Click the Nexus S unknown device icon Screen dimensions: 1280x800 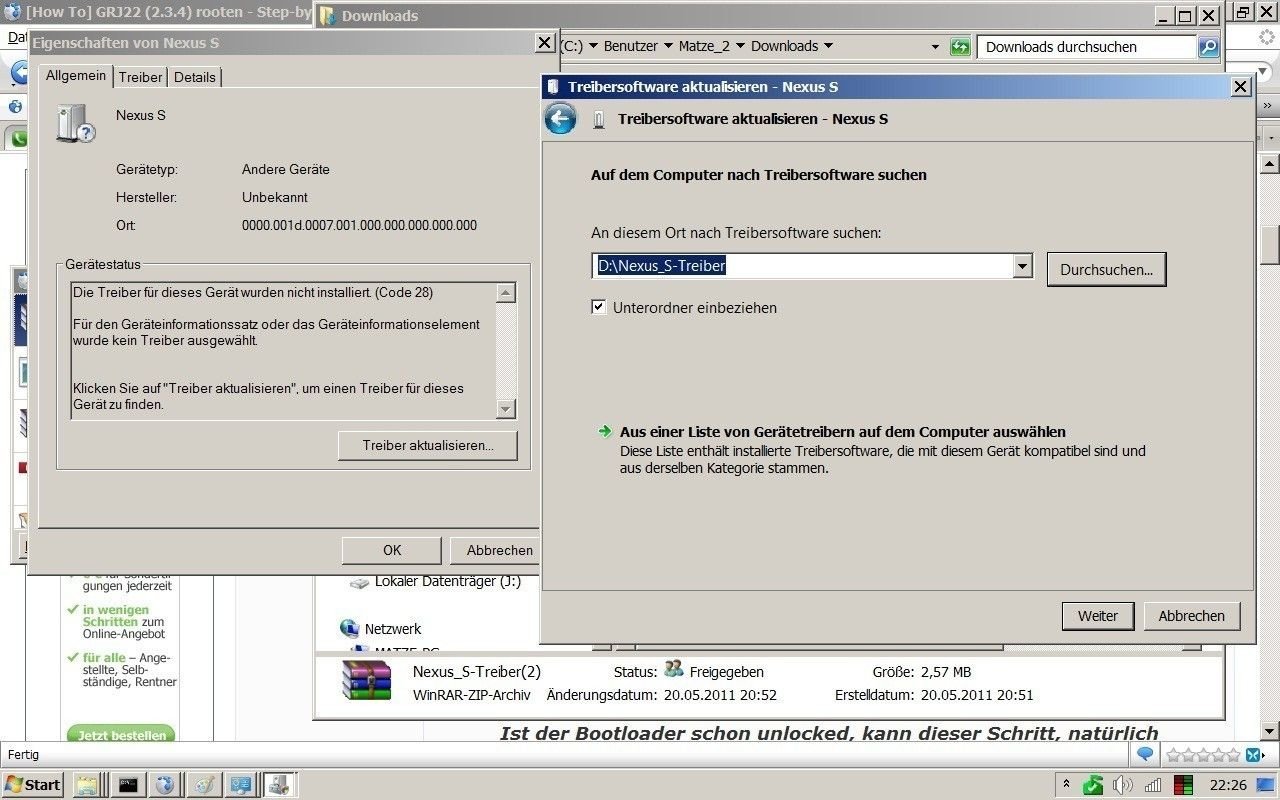tap(76, 124)
